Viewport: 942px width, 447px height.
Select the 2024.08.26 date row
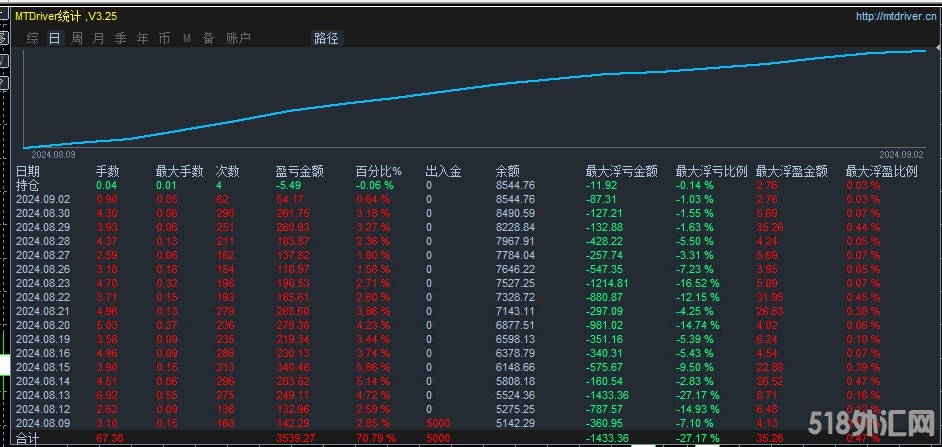click(43, 269)
